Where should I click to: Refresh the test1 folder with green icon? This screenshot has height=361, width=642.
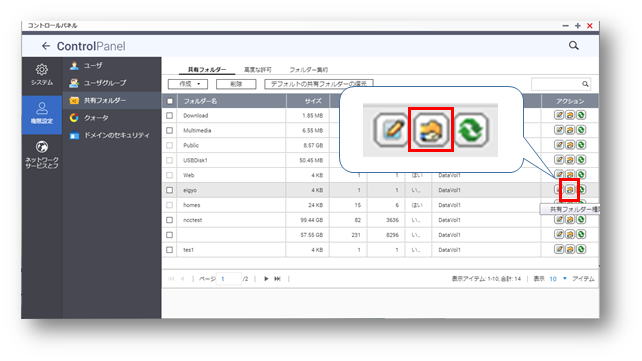(x=581, y=249)
